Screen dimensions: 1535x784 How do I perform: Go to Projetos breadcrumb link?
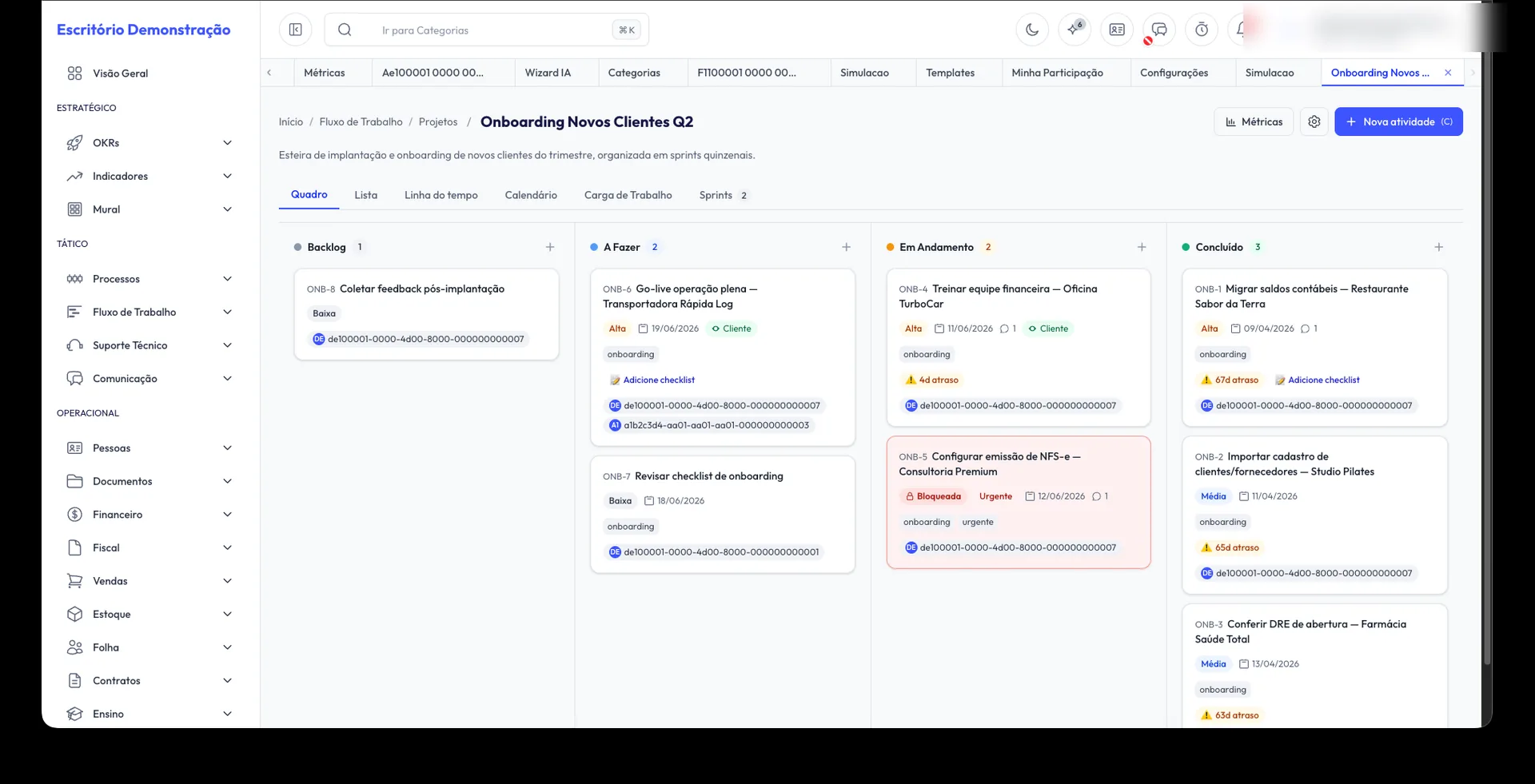pos(438,122)
